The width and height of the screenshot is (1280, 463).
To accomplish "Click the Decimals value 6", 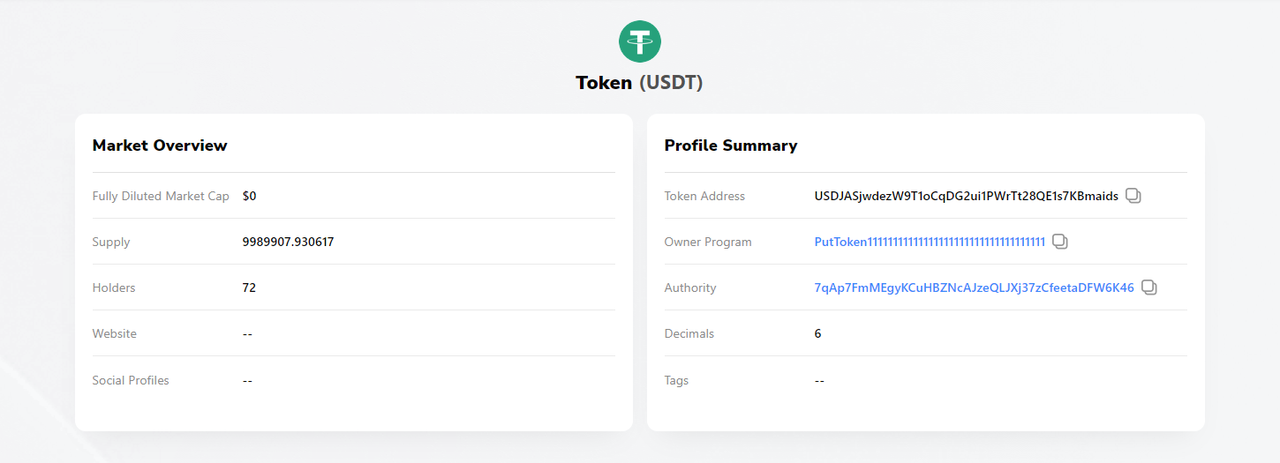I will (818, 334).
